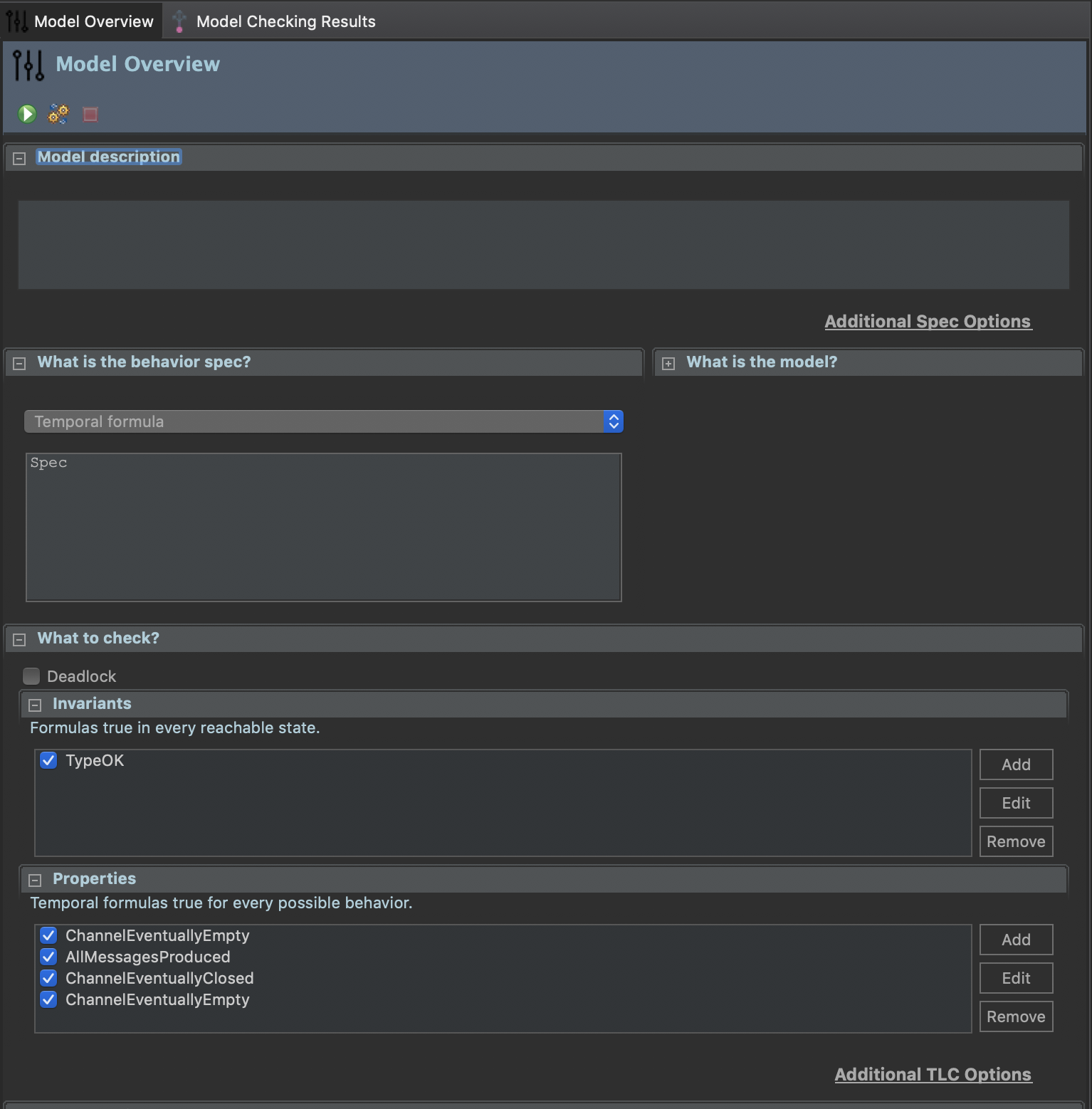
Task: Edit the selected property
Action: [x=1016, y=978]
